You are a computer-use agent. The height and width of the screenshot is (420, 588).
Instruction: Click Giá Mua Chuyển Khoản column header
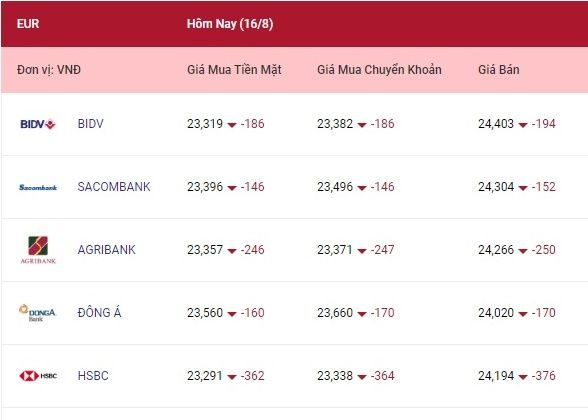379,70
